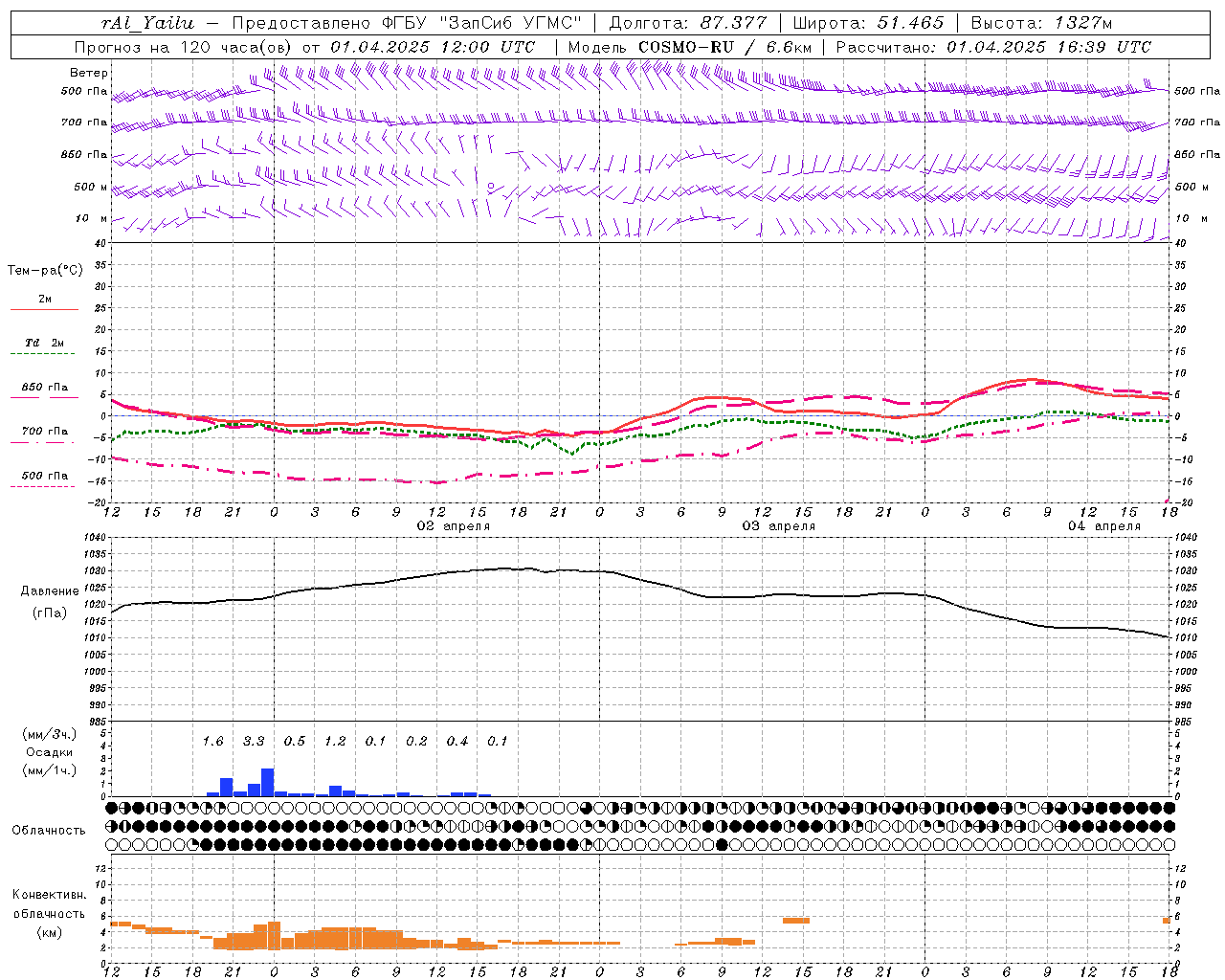This screenshot has height=980, width=1225.
Task: Click the Давление panel label
Action: 50,591
